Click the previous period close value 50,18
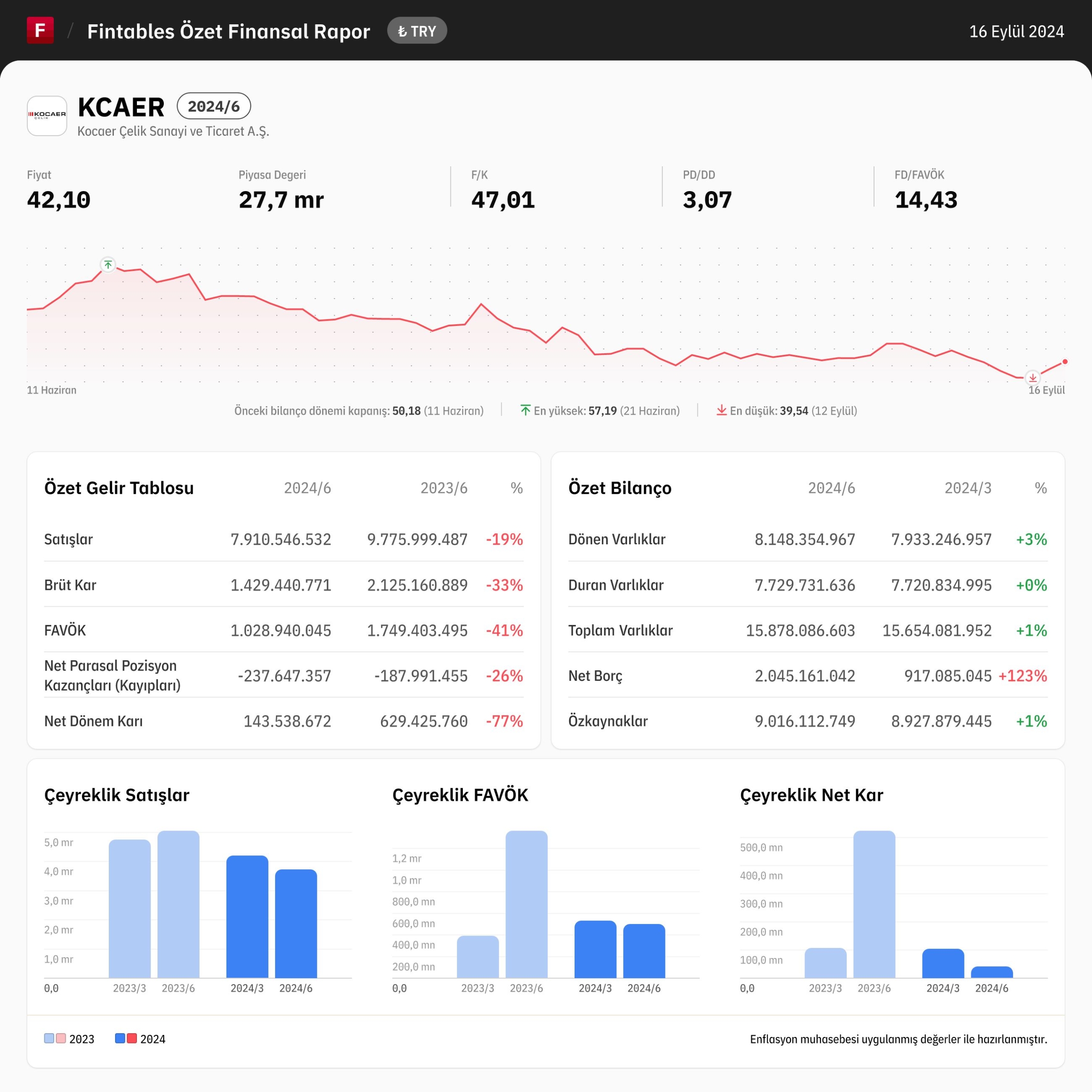 407,411
